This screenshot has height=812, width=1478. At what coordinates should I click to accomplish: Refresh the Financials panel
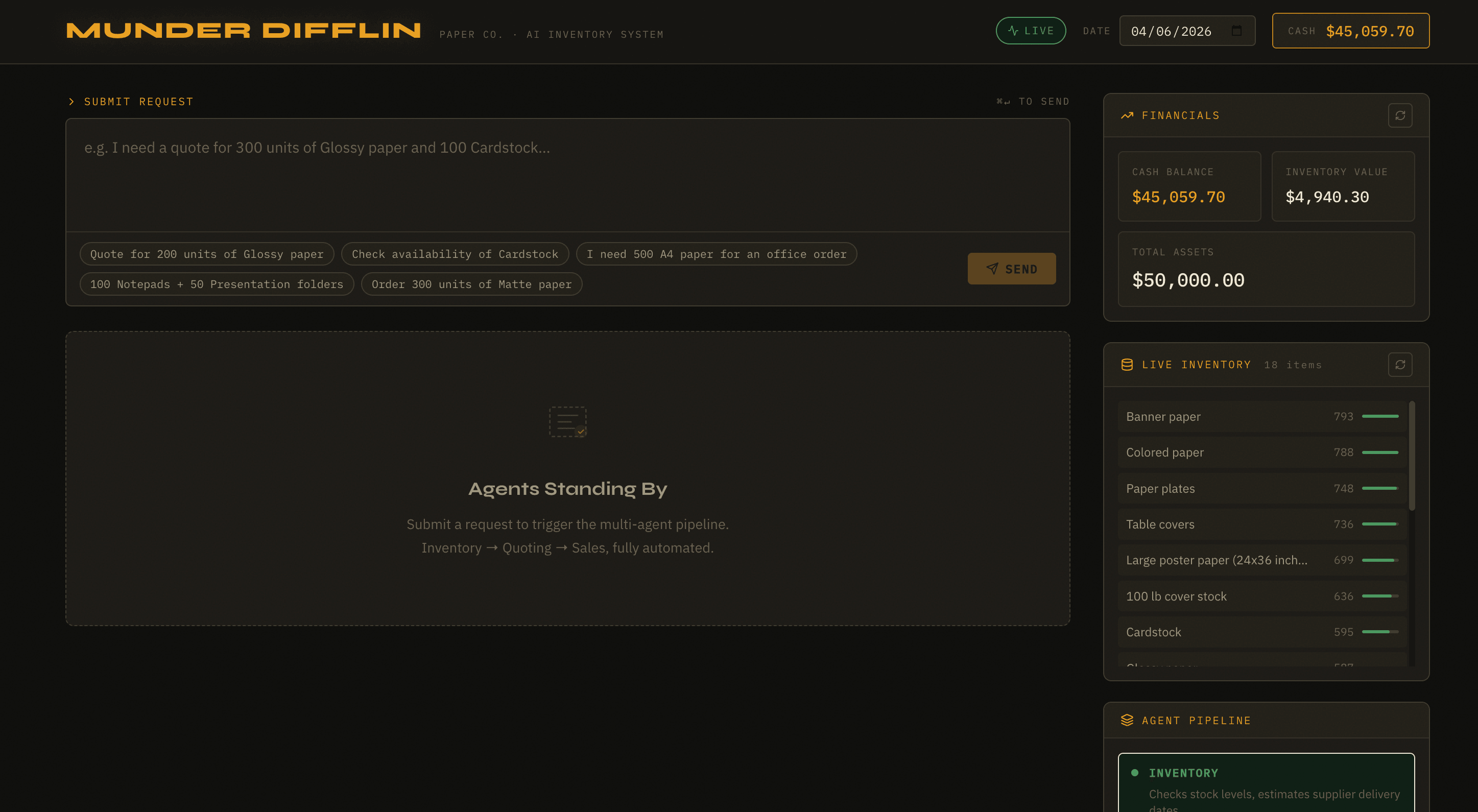click(1400, 115)
